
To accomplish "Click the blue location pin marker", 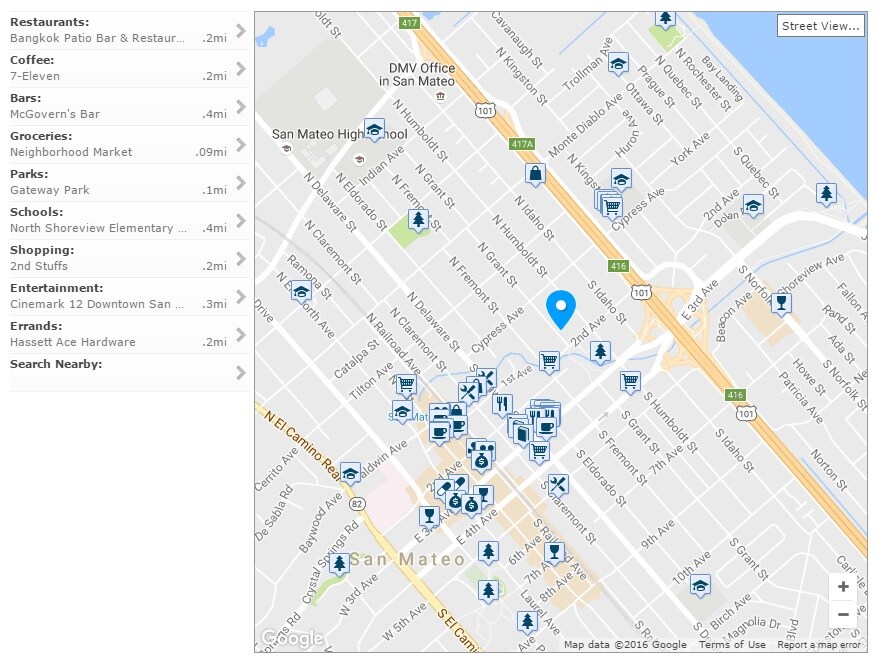I will point(562,309).
